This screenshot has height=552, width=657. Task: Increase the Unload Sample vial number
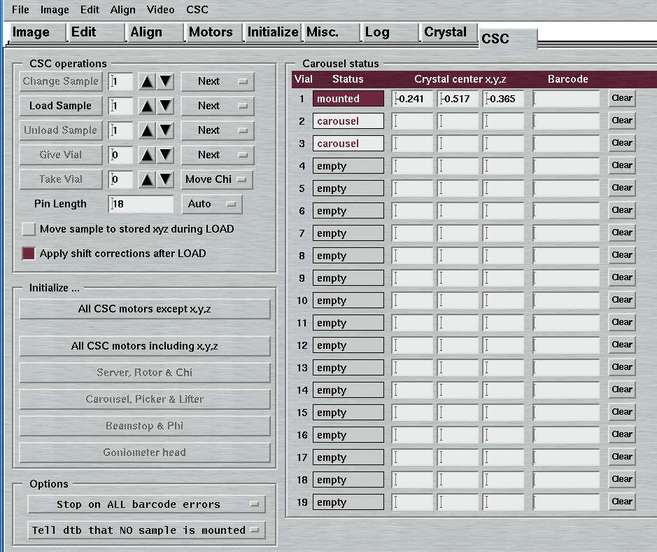tap(149, 131)
